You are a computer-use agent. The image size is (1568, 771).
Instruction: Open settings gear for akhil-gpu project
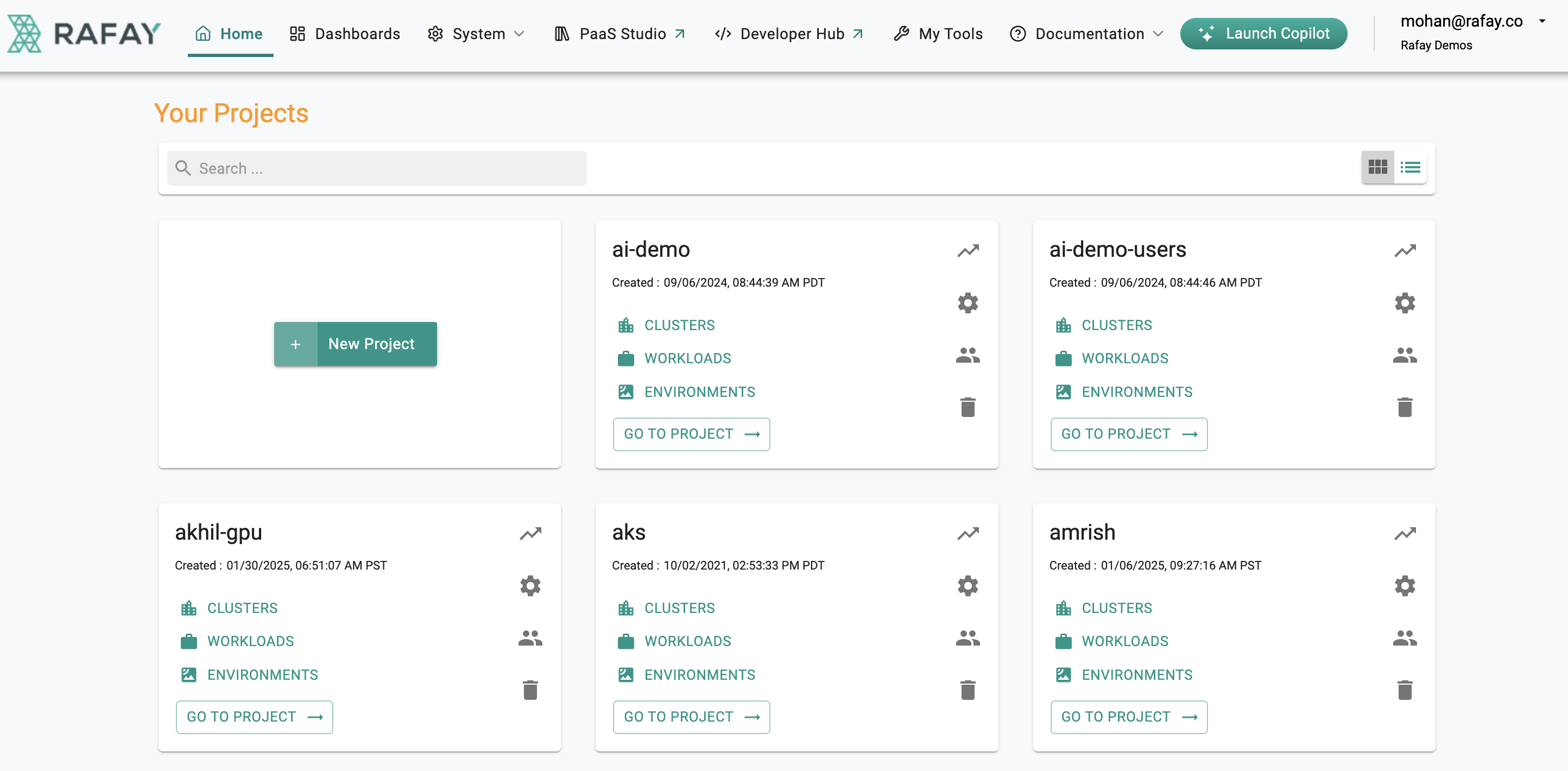click(x=530, y=585)
